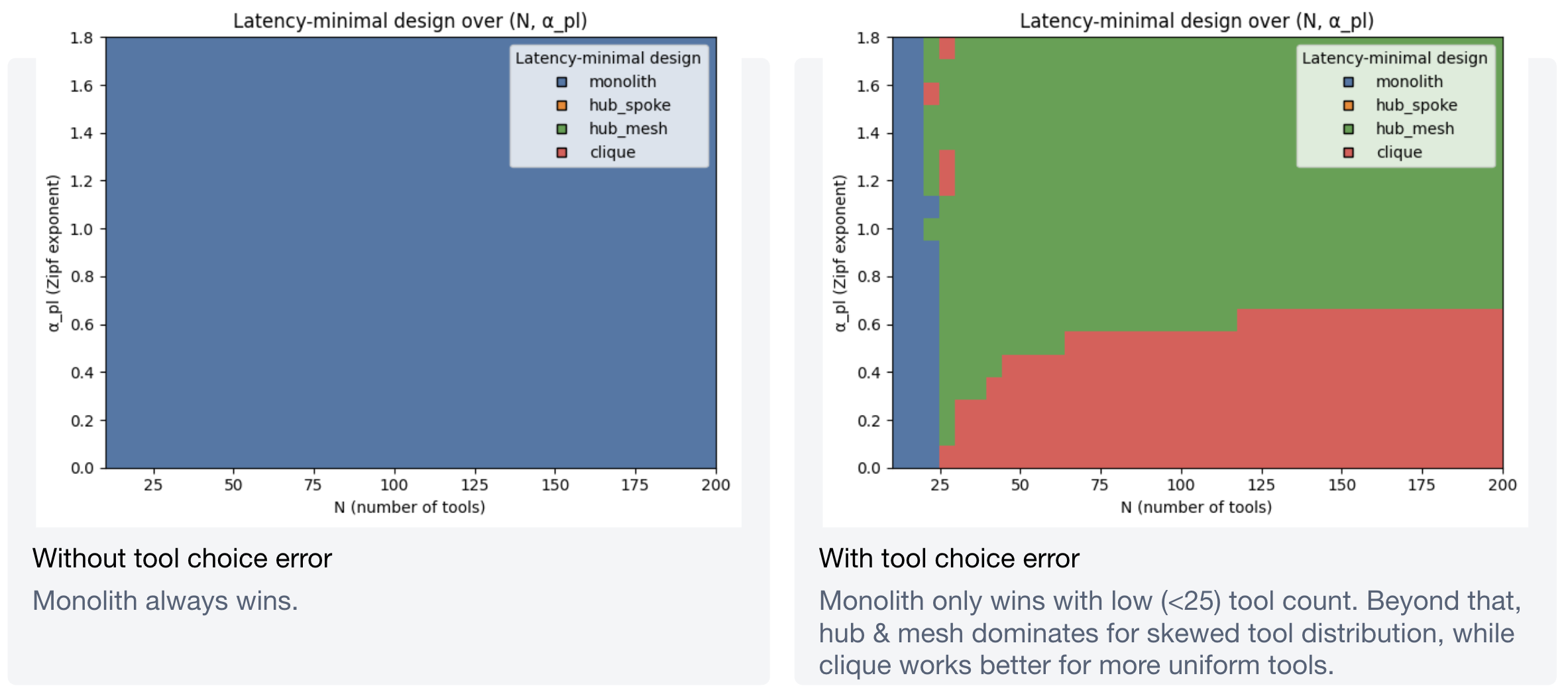
Task: Select the green hub_mesh legend marker in right chart
Action: click(1349, 129)
